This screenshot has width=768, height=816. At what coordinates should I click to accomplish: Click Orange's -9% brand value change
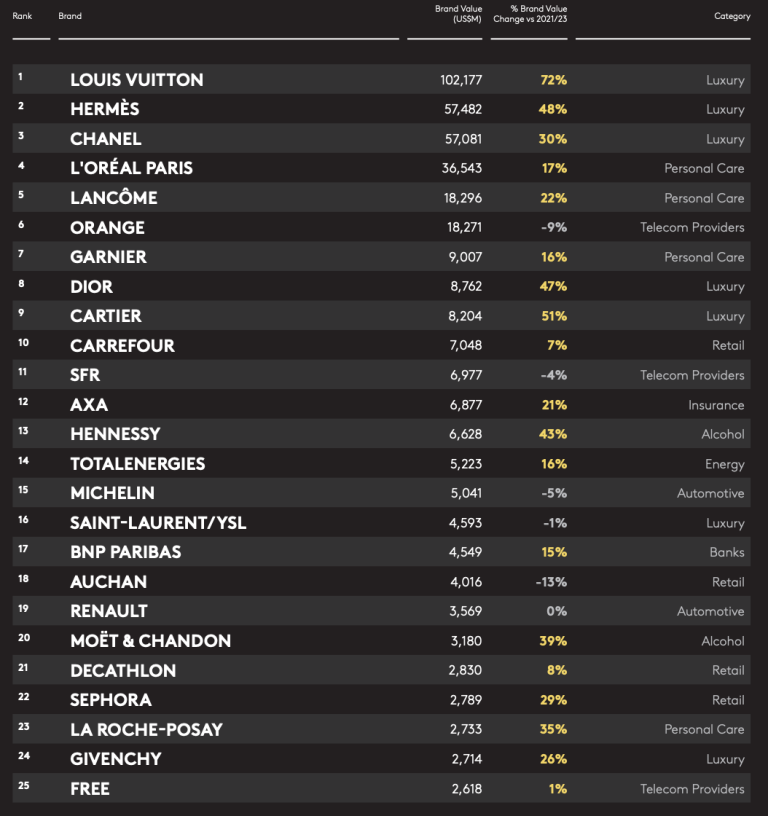[x=554, y=227]
